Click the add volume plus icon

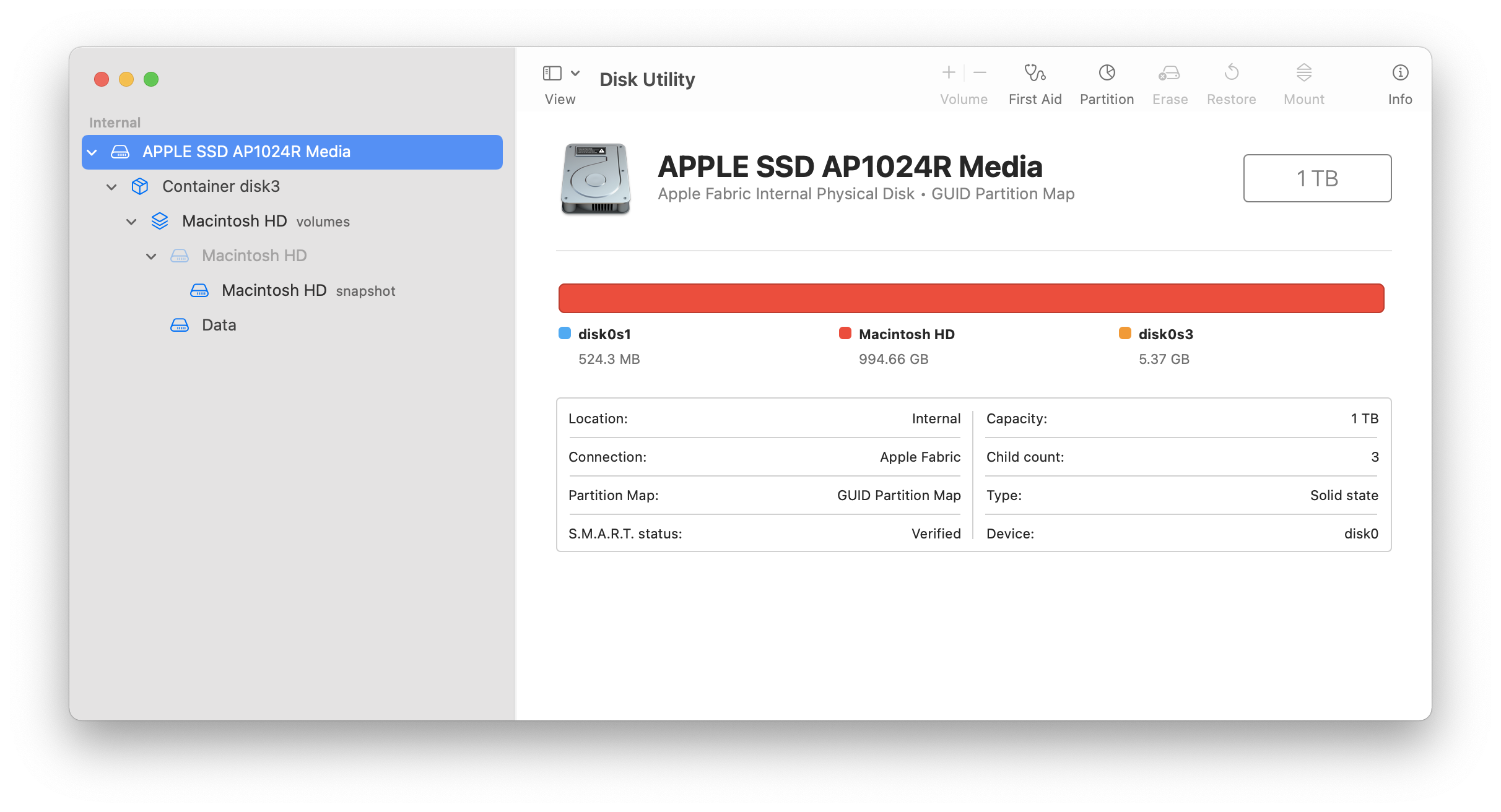click(x=948, y=73)
